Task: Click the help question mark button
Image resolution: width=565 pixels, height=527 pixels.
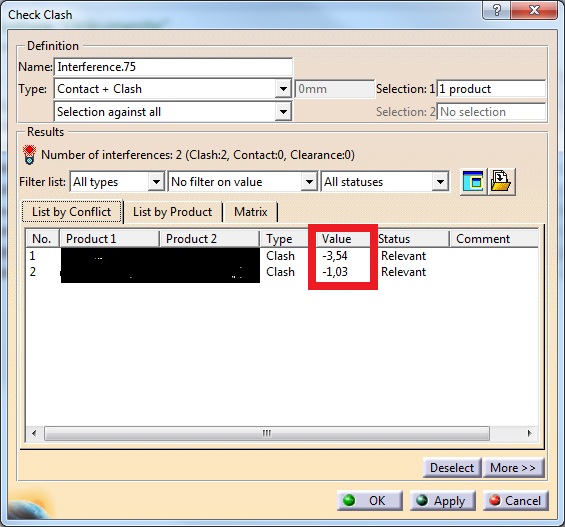Action: 496,10
